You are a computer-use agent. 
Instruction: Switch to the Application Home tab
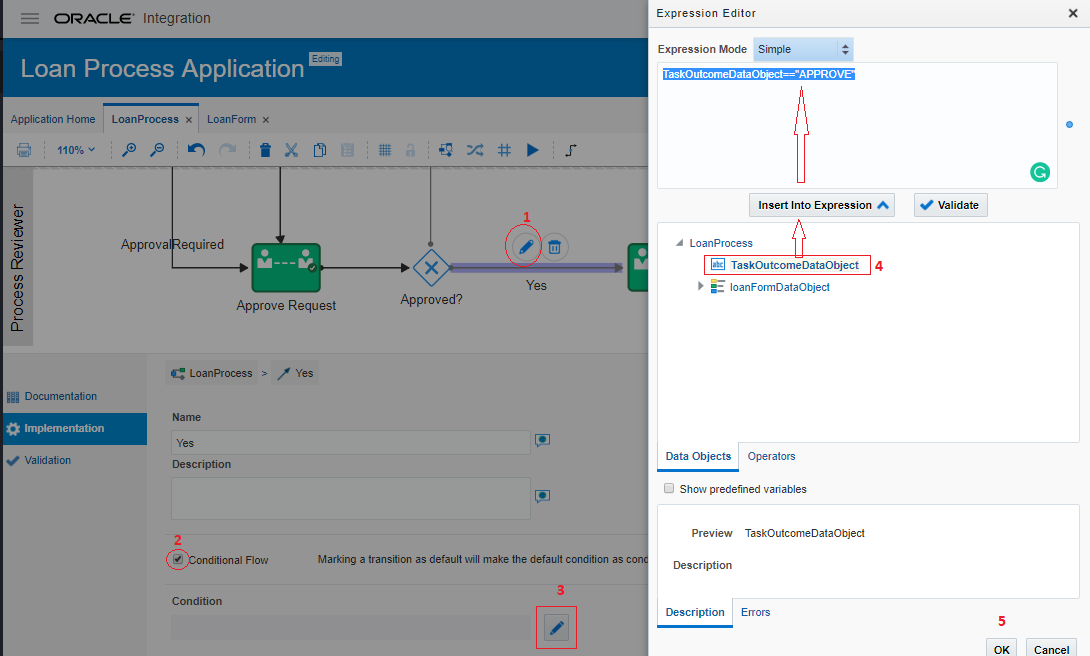point(53,120)
